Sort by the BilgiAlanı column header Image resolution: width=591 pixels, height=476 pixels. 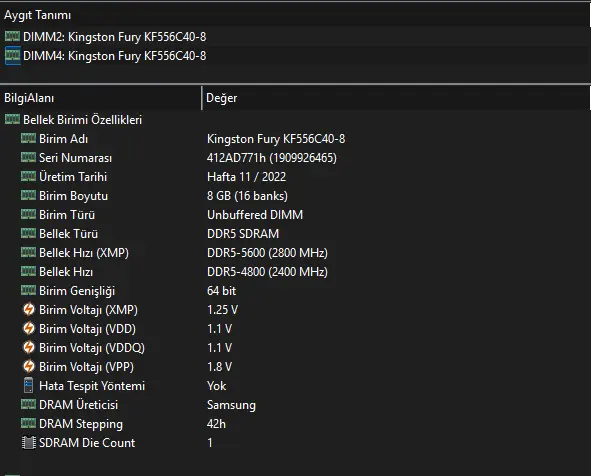pyautogui.click(x=101, y=98)
